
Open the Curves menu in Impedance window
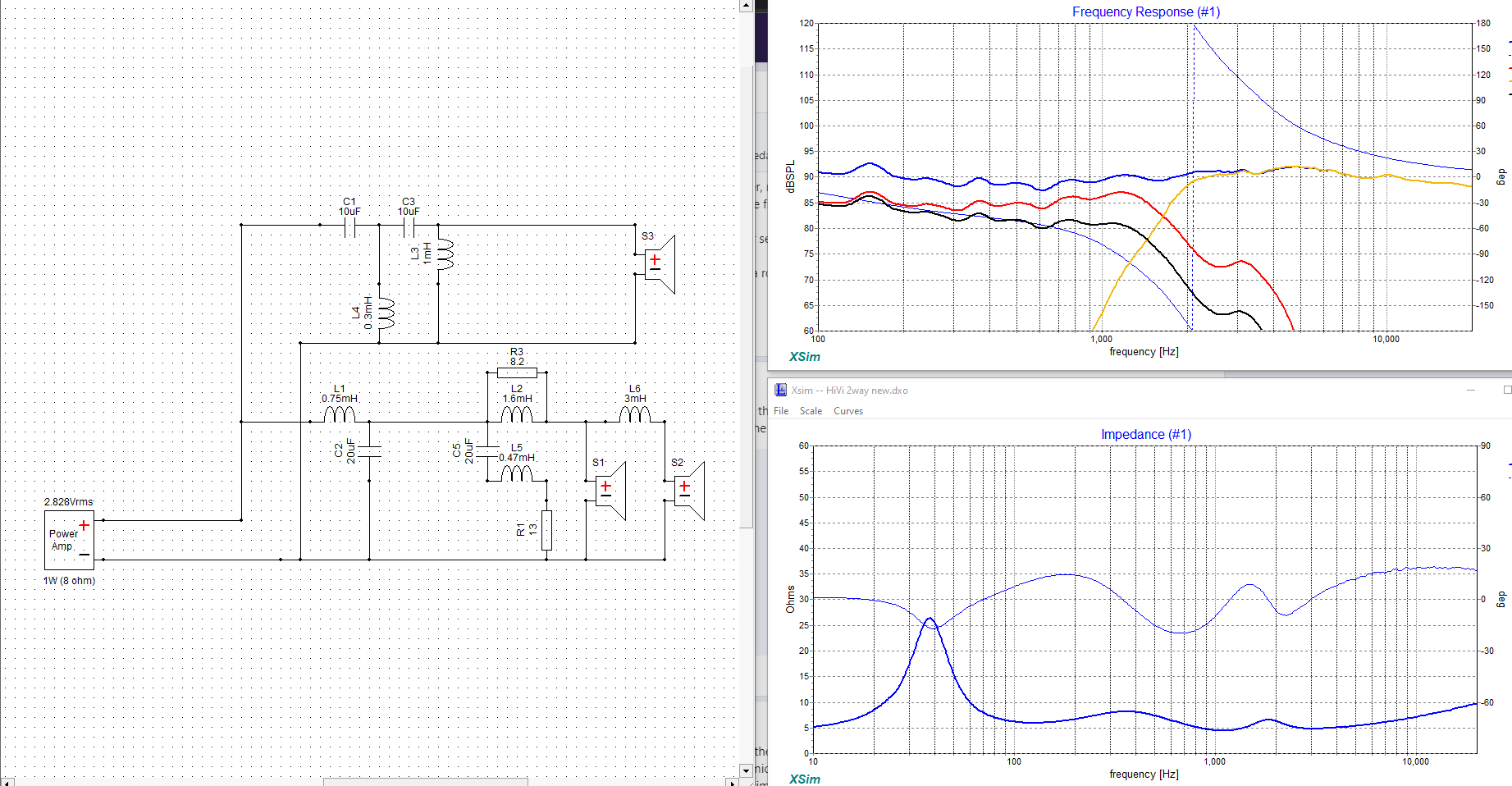pos(848,411)
